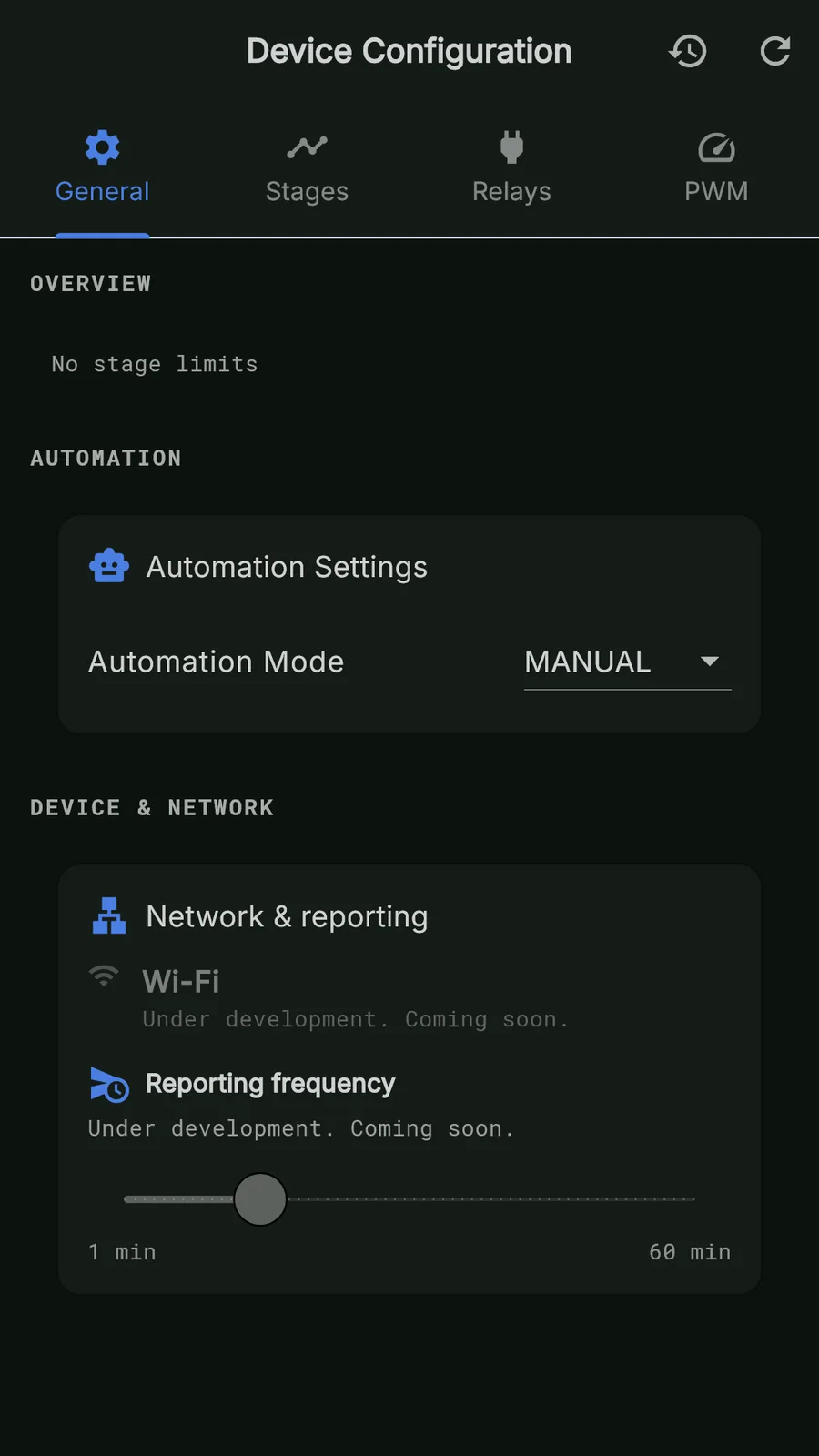
Task: Click the 60 min slider end label
Action: (689, 1252)
